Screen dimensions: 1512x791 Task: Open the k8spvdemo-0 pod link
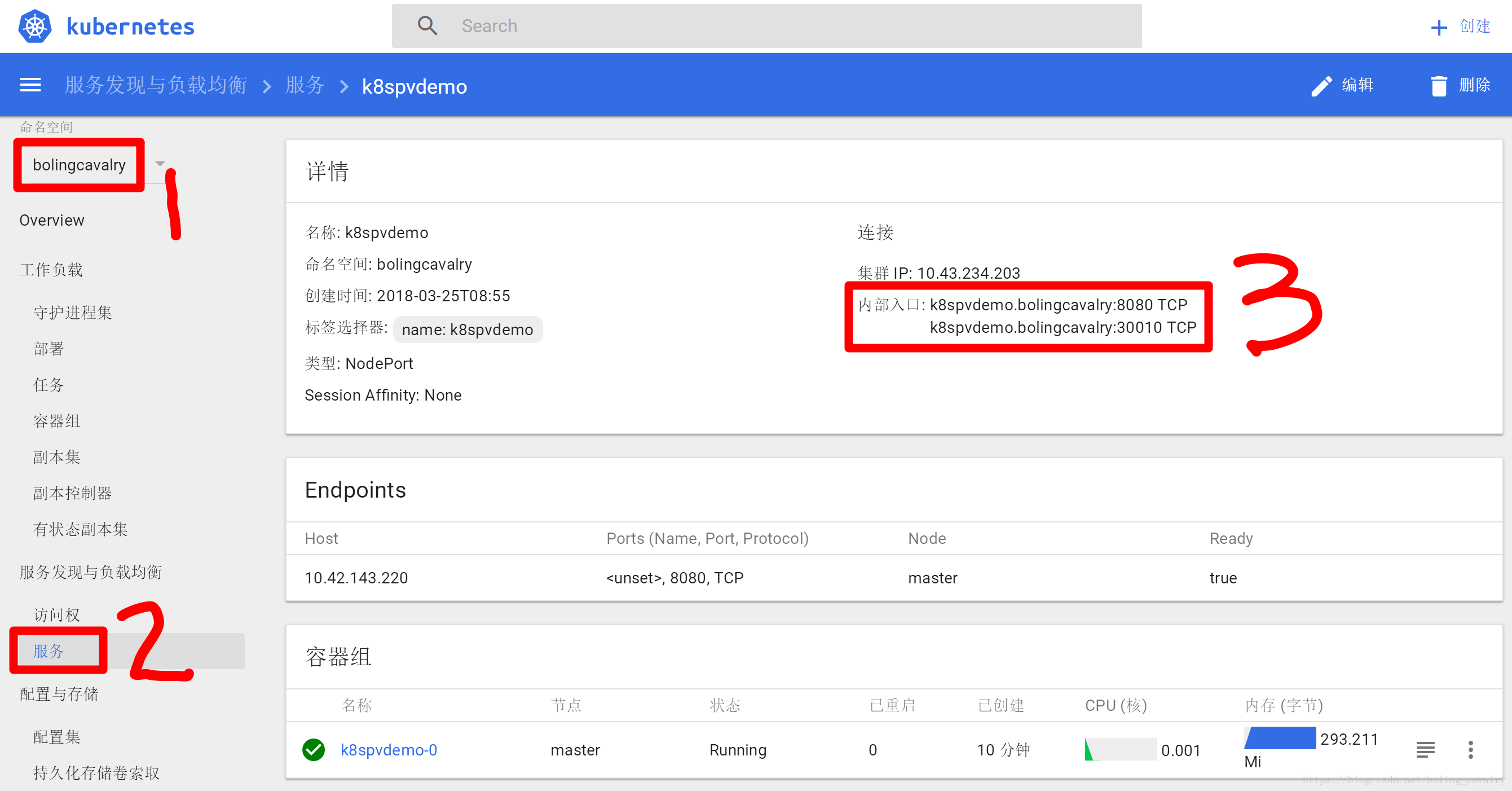(389, 749)
